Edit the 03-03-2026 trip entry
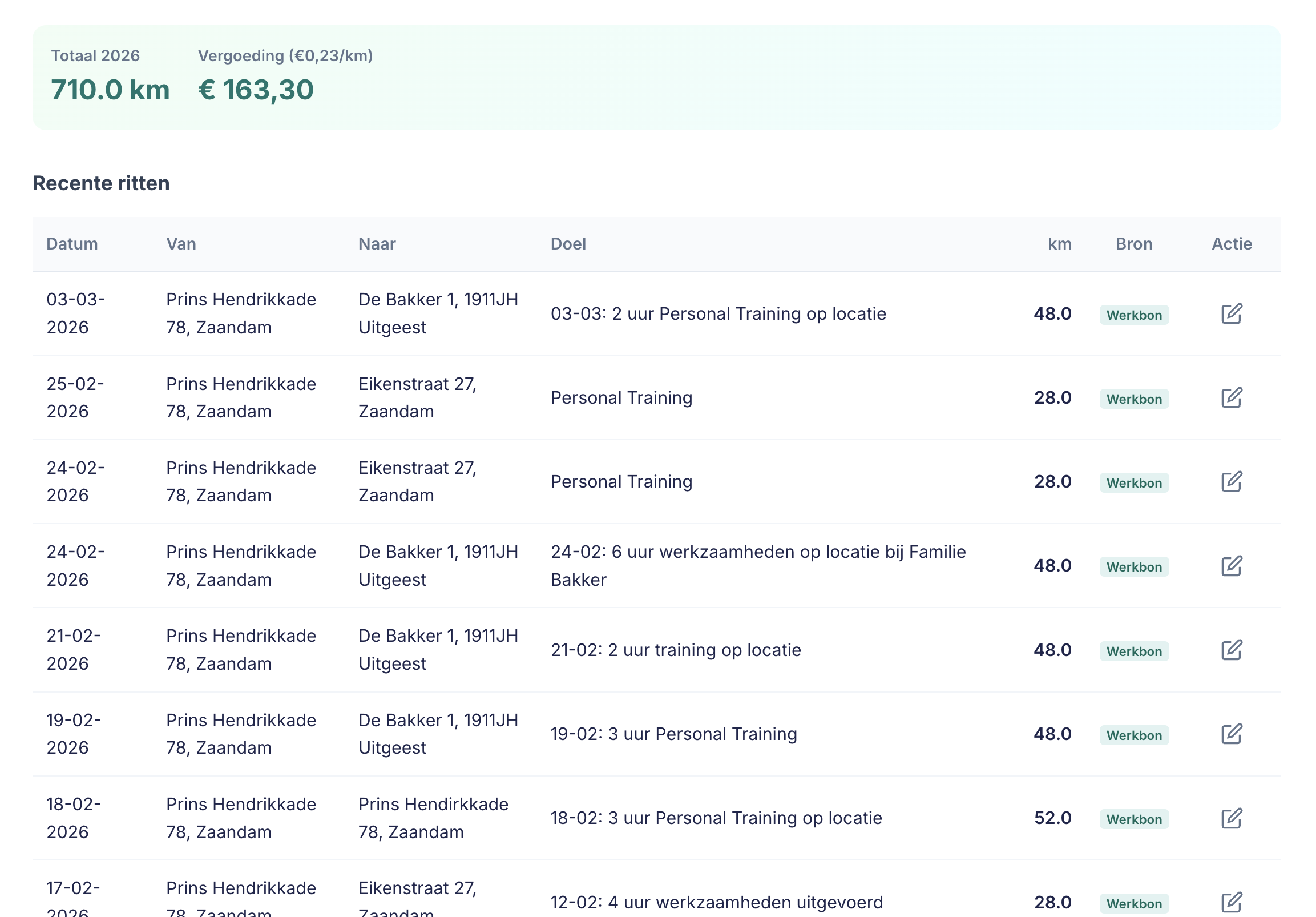Screen dimensions: 1316x917 click(1231, 313)
